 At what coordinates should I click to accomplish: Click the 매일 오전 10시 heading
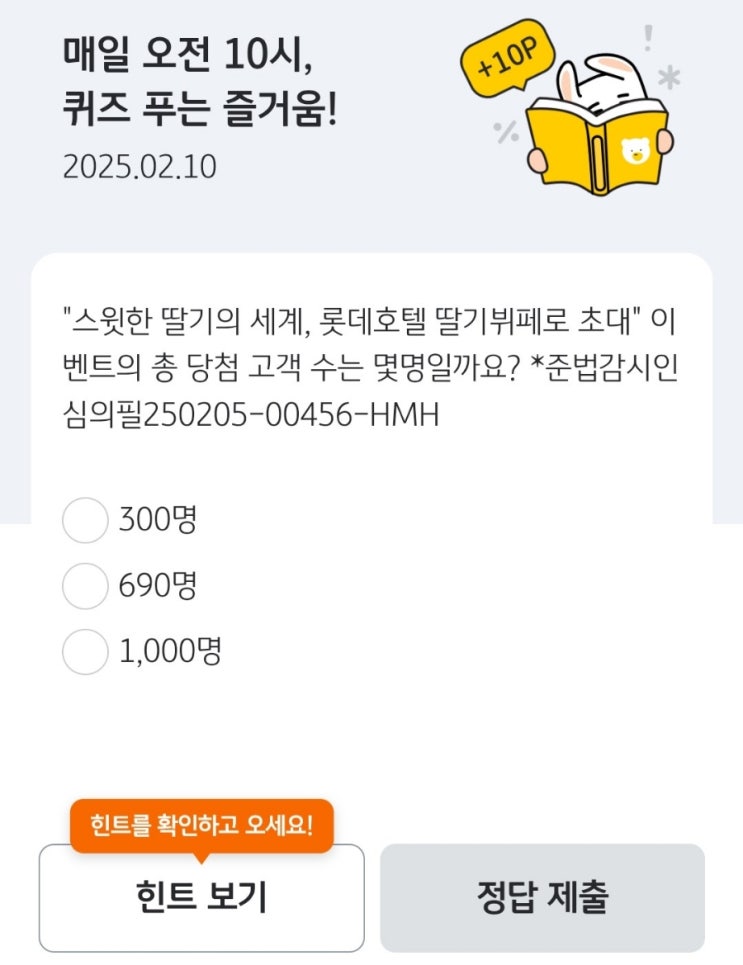pos(188,52)
